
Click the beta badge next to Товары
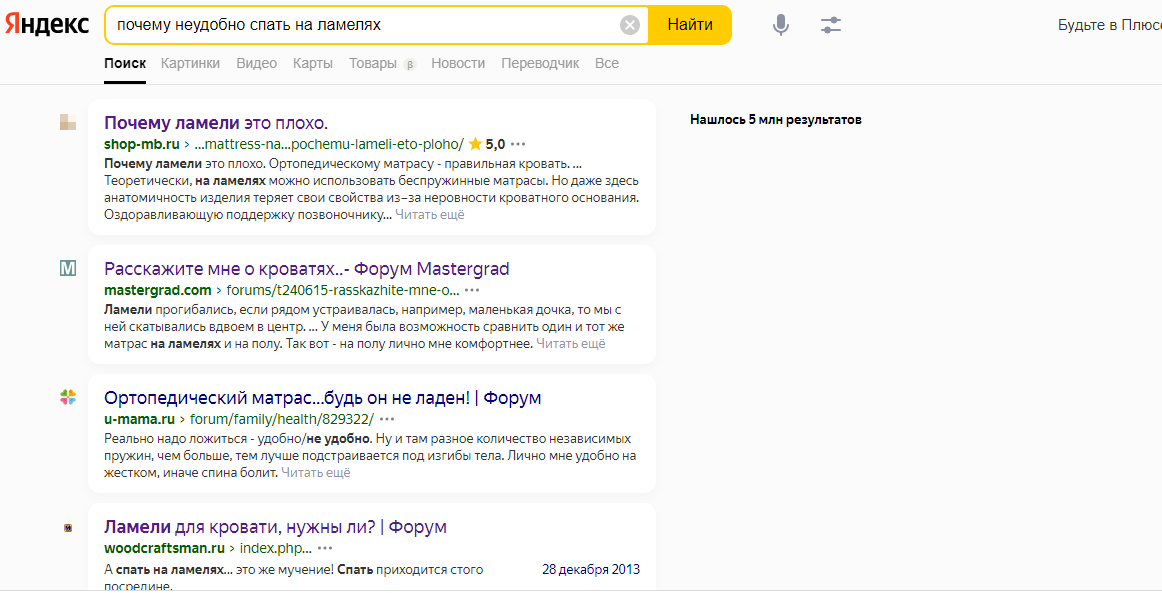point(410,64)
